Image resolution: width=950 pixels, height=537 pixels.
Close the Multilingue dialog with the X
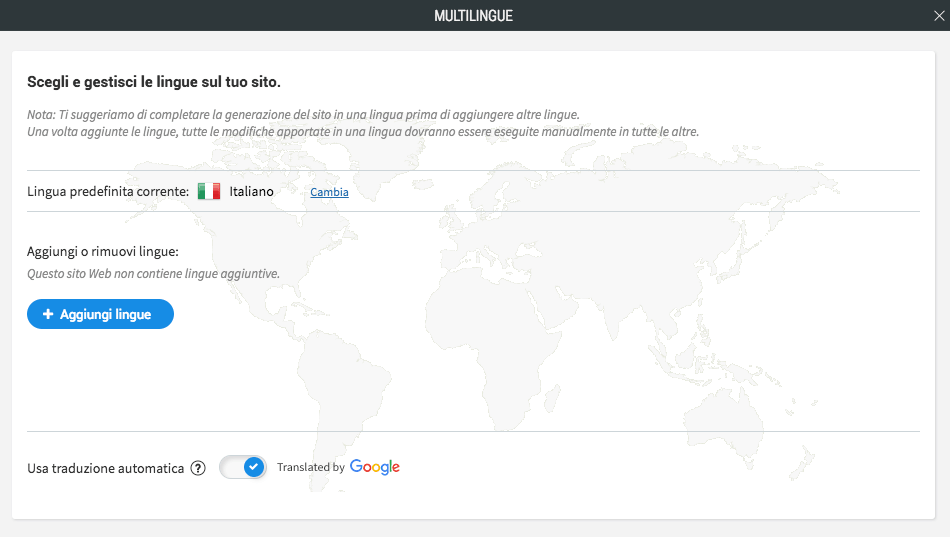(x=939, y=16)
